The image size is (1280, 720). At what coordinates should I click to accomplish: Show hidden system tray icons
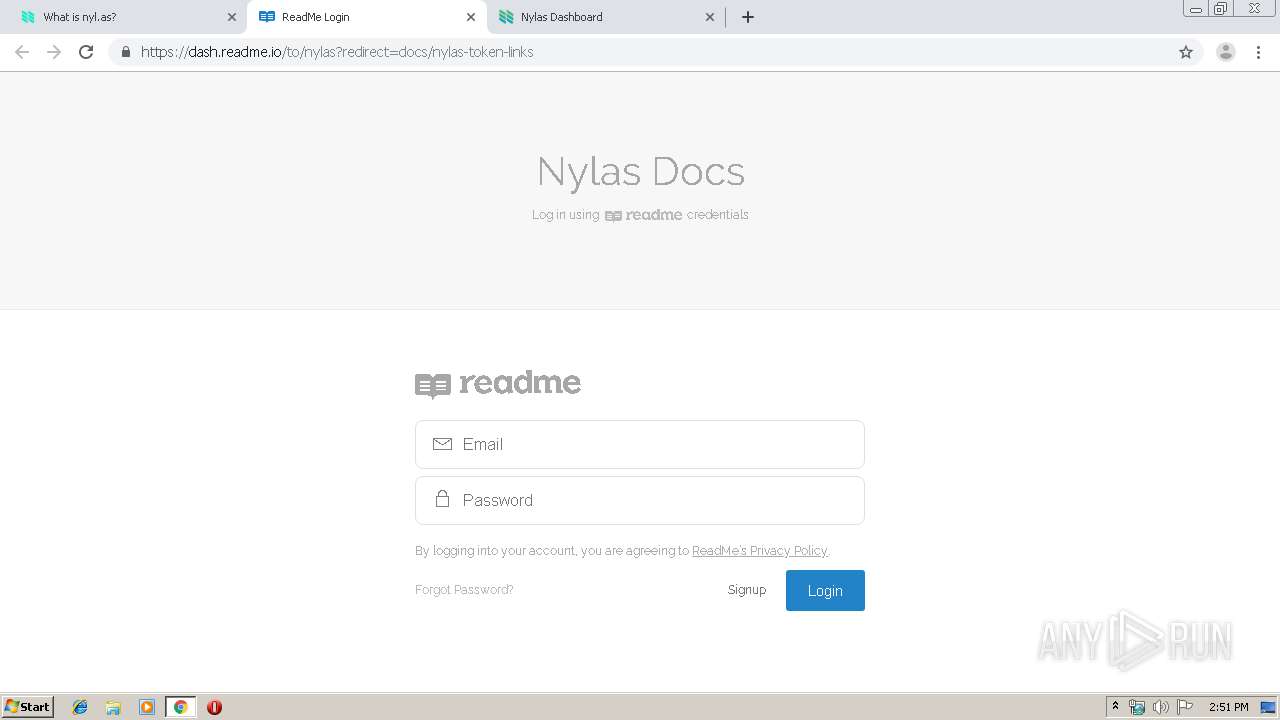click(1116, 707)
